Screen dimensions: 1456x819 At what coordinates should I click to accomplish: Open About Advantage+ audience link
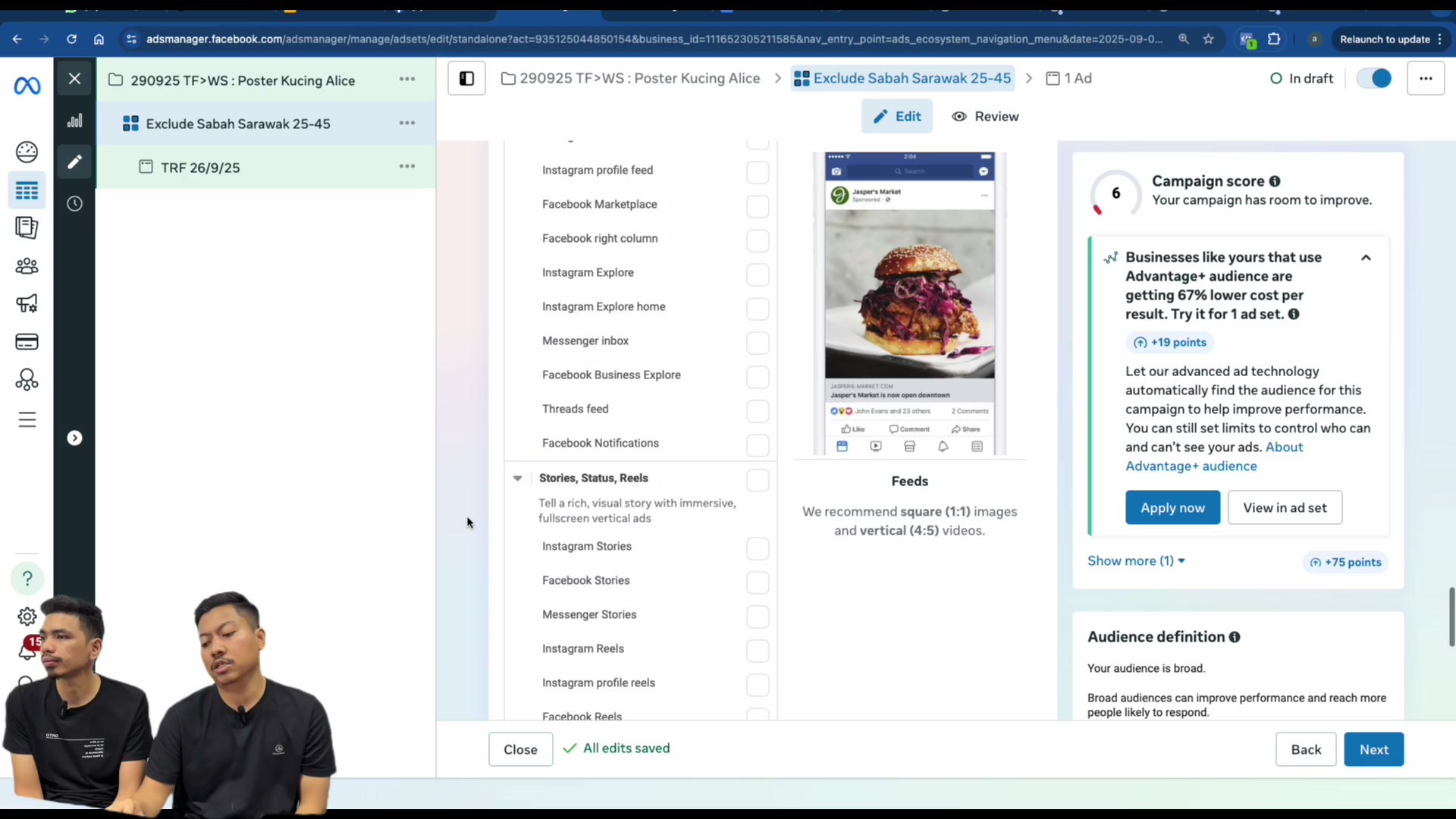coord(1213,457)
